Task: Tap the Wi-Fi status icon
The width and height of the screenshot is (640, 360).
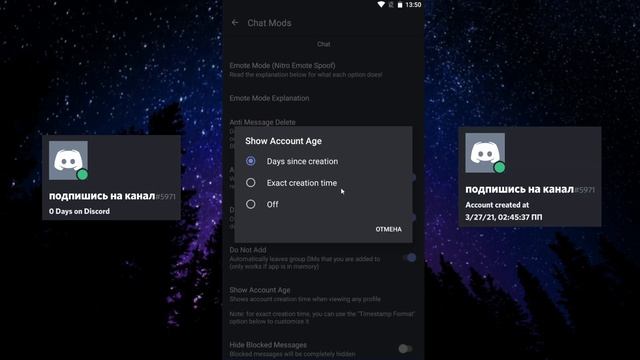Action: tap(381, 4)
